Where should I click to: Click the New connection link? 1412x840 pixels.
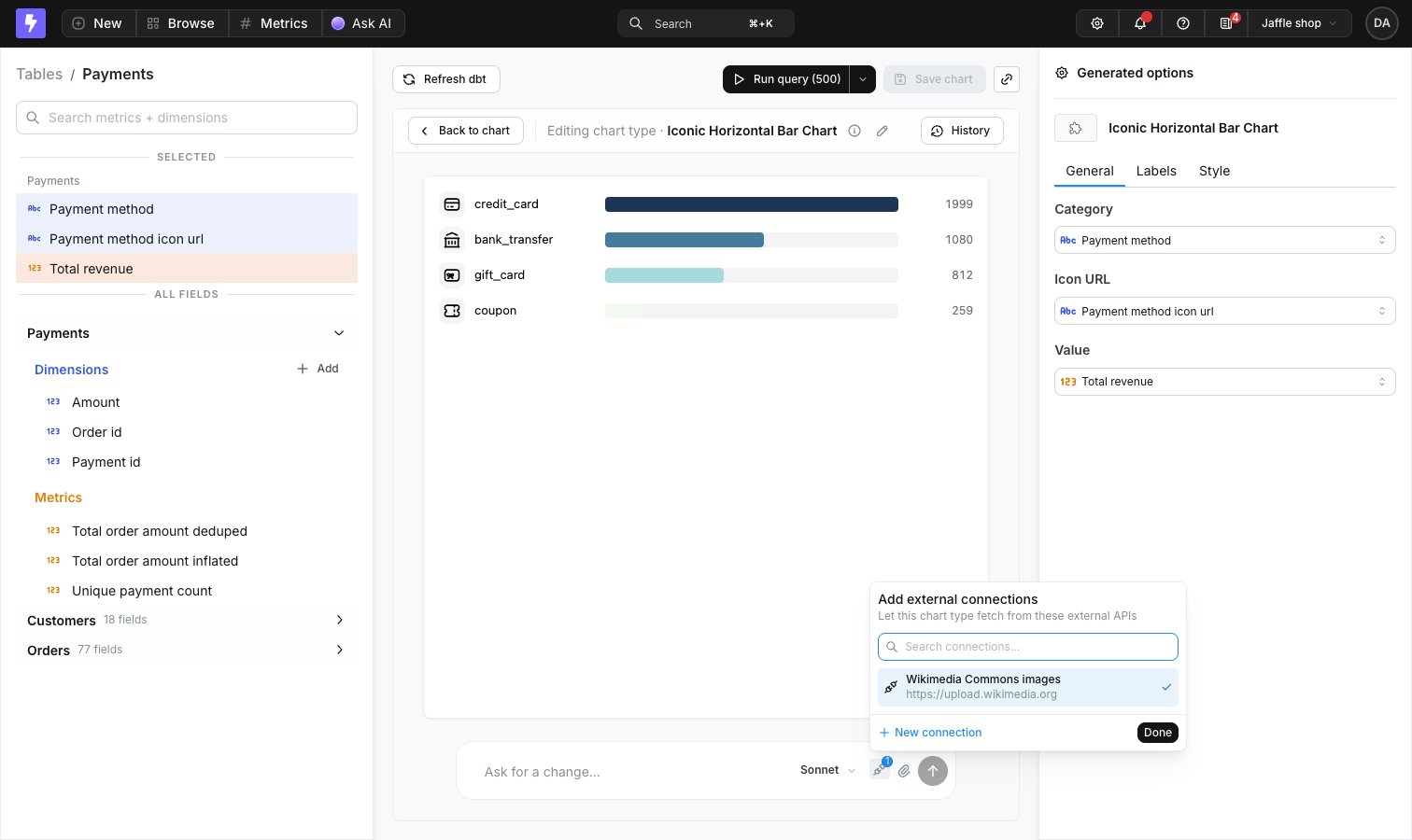pos(930,733)
